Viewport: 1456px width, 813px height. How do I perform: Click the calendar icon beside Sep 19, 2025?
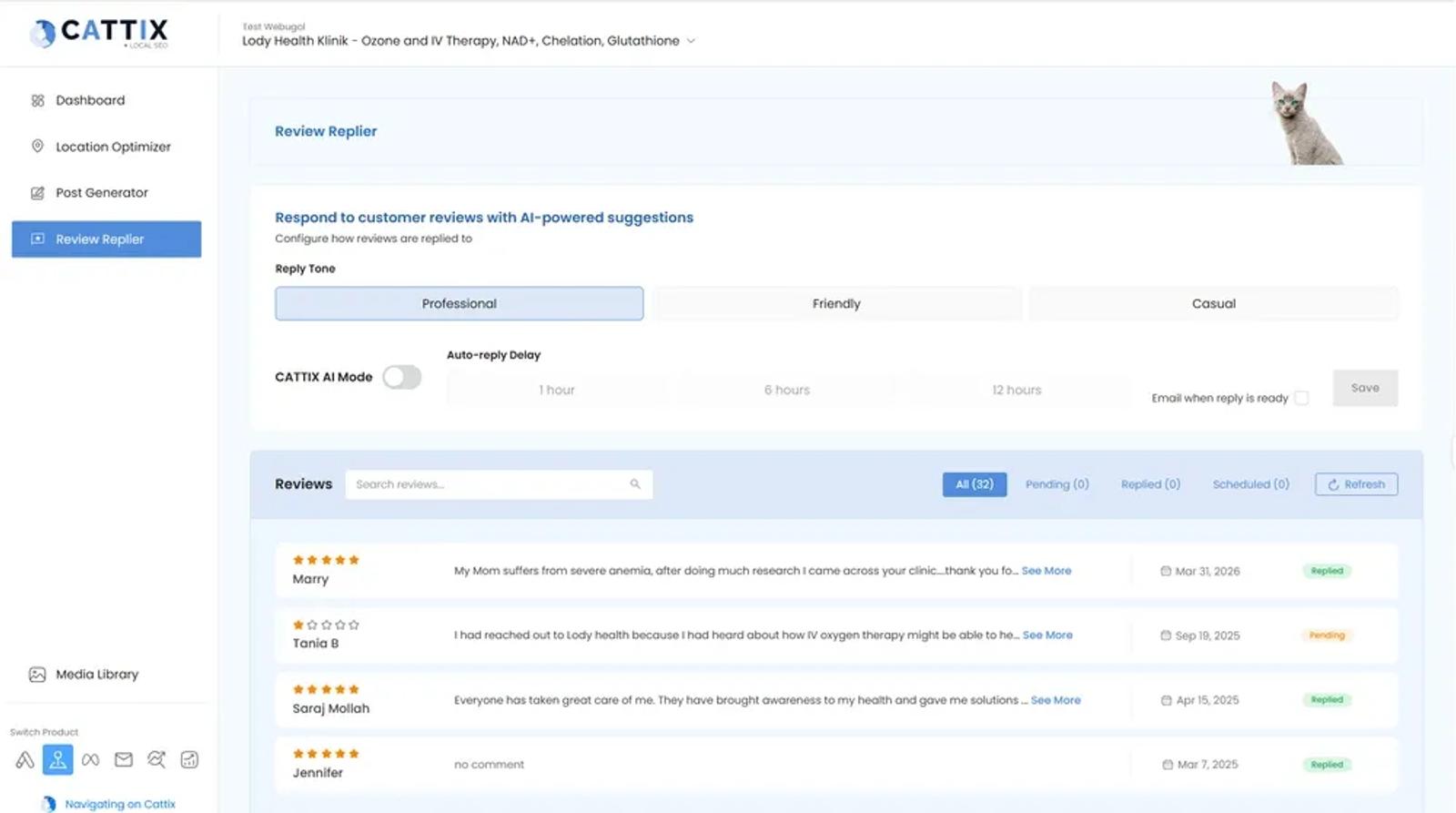pos(1166,635)
